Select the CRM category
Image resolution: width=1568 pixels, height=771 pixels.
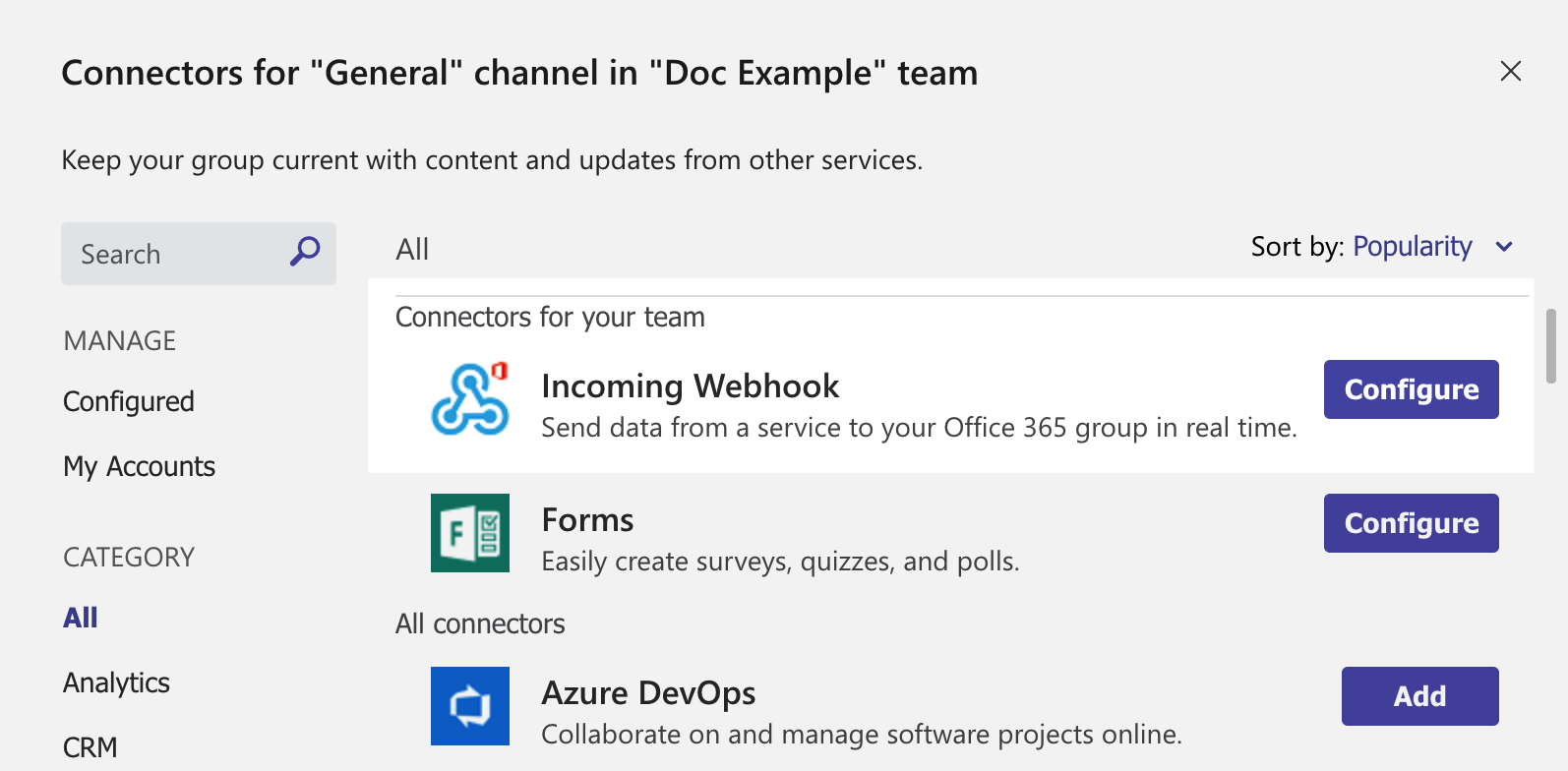coord(90,747)
